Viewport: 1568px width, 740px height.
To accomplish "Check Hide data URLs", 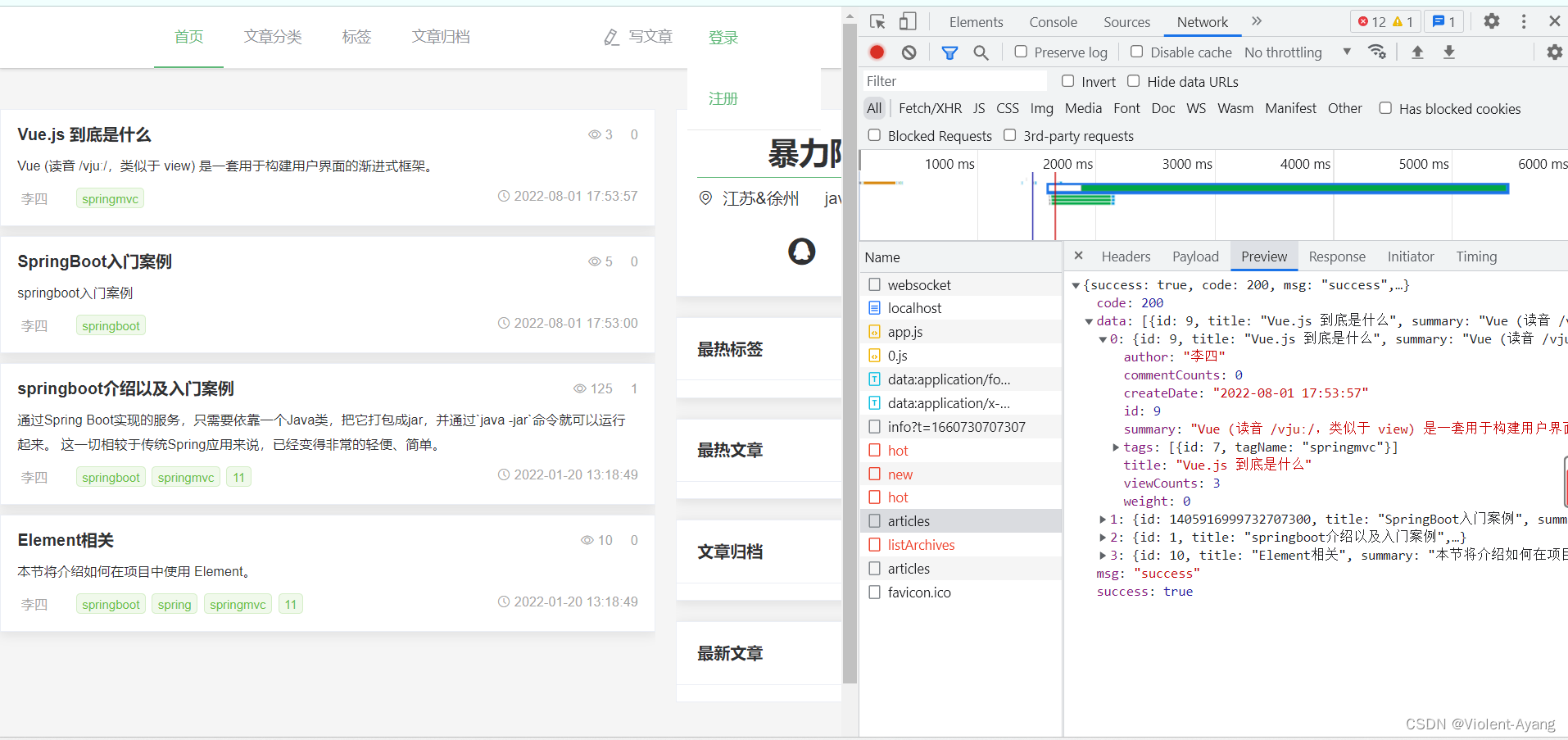I will (1134, 81).
